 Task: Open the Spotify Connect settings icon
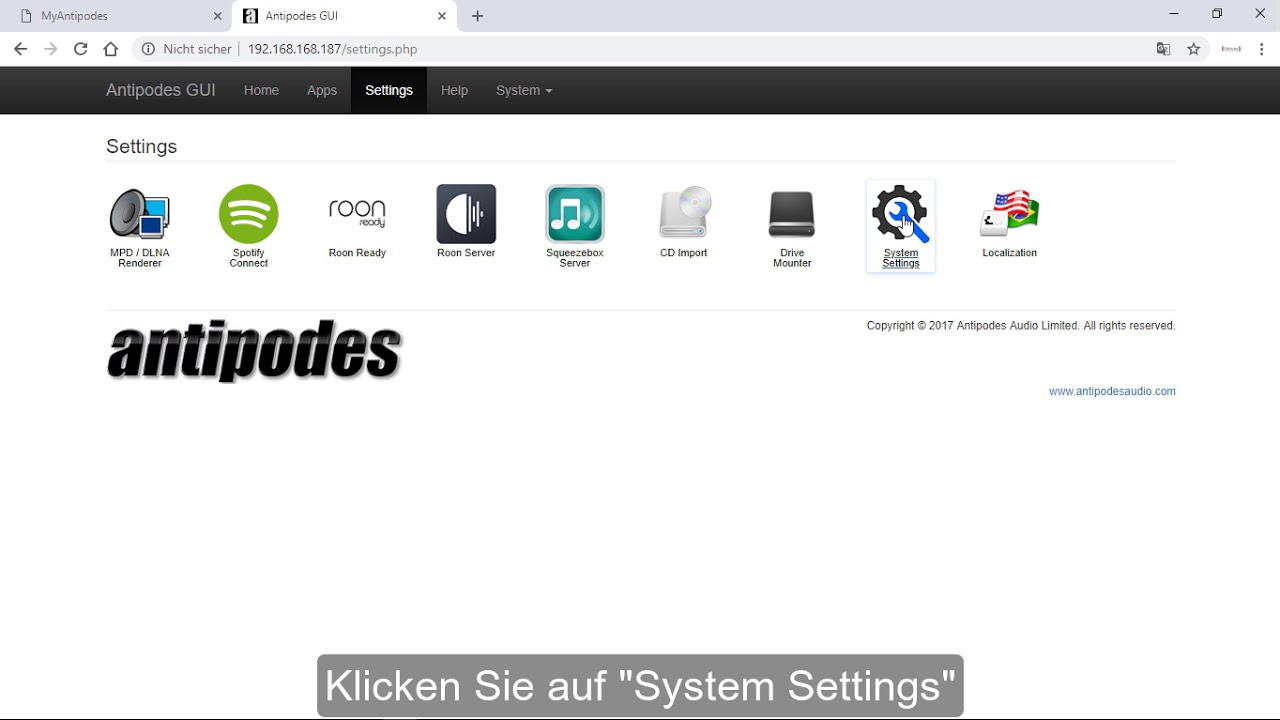coord(249,214)
